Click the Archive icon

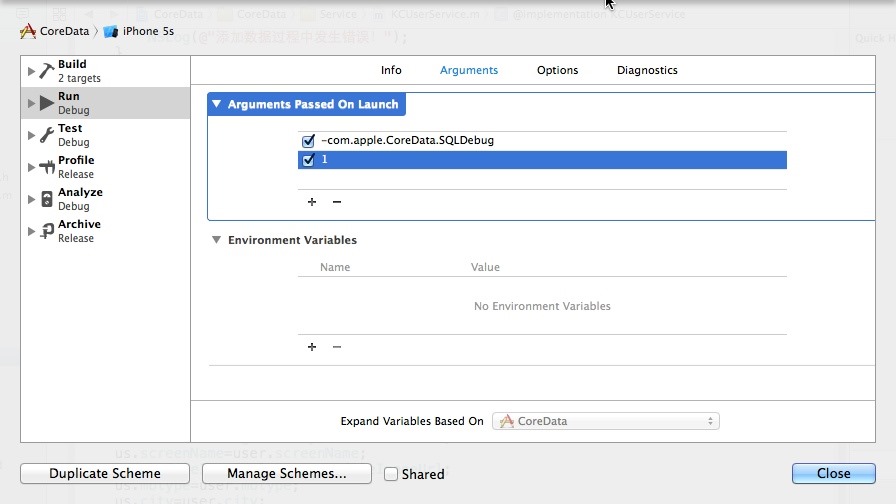[x=46, y=231]
